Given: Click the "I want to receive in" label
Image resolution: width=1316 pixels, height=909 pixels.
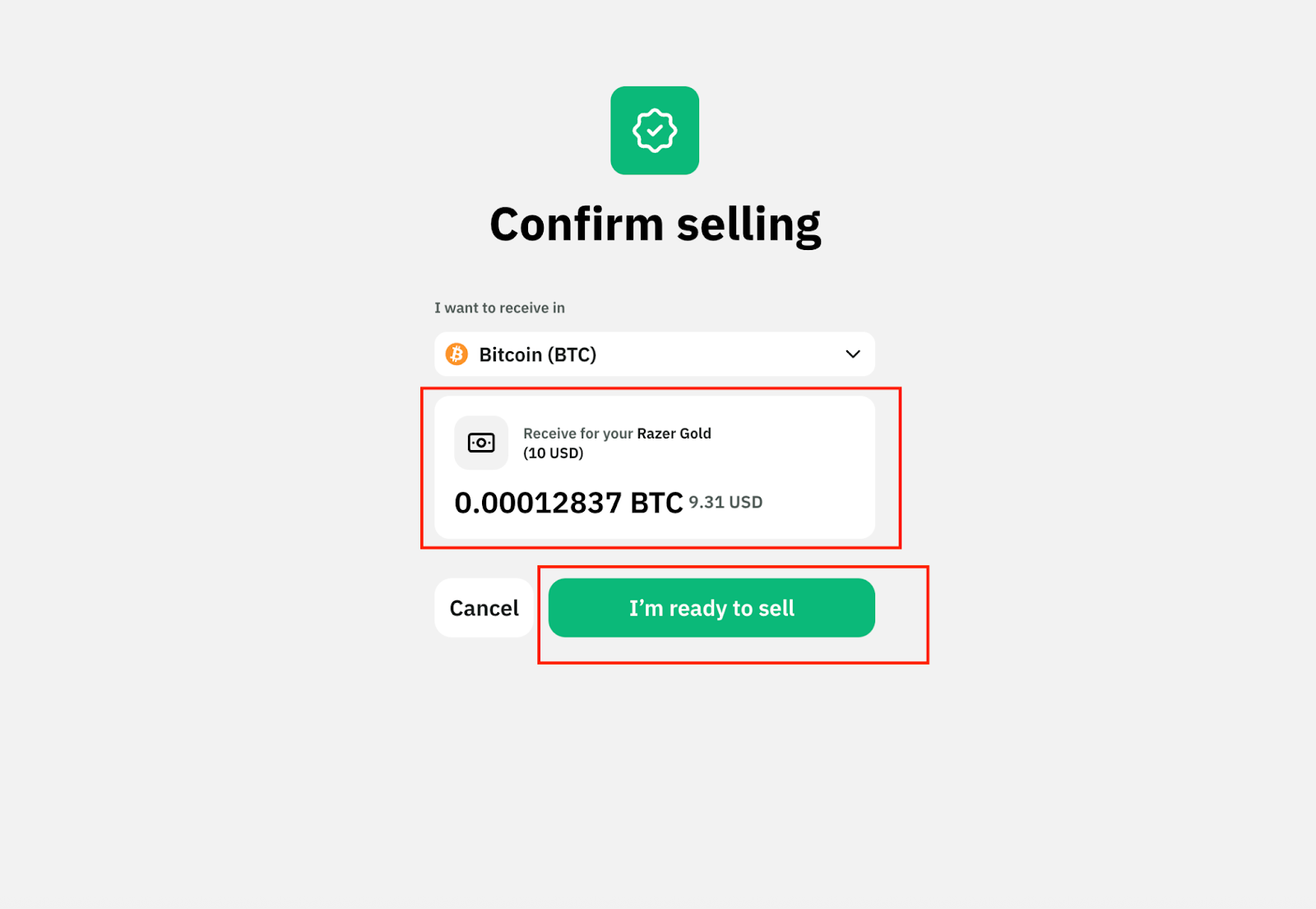Looking at the screenshot, I should point(499,308).
